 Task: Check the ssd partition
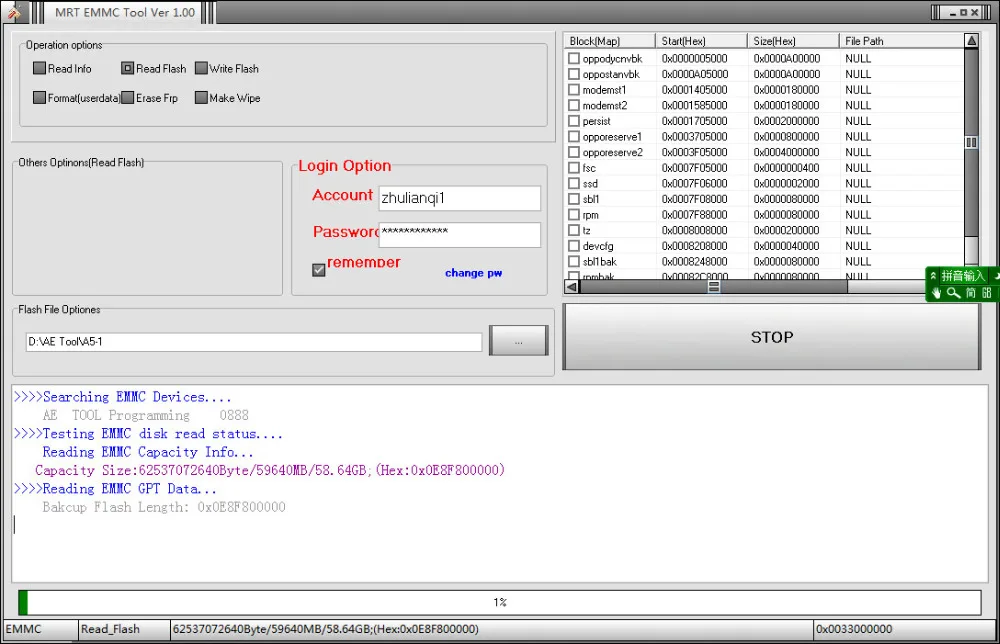click(574, 183)
